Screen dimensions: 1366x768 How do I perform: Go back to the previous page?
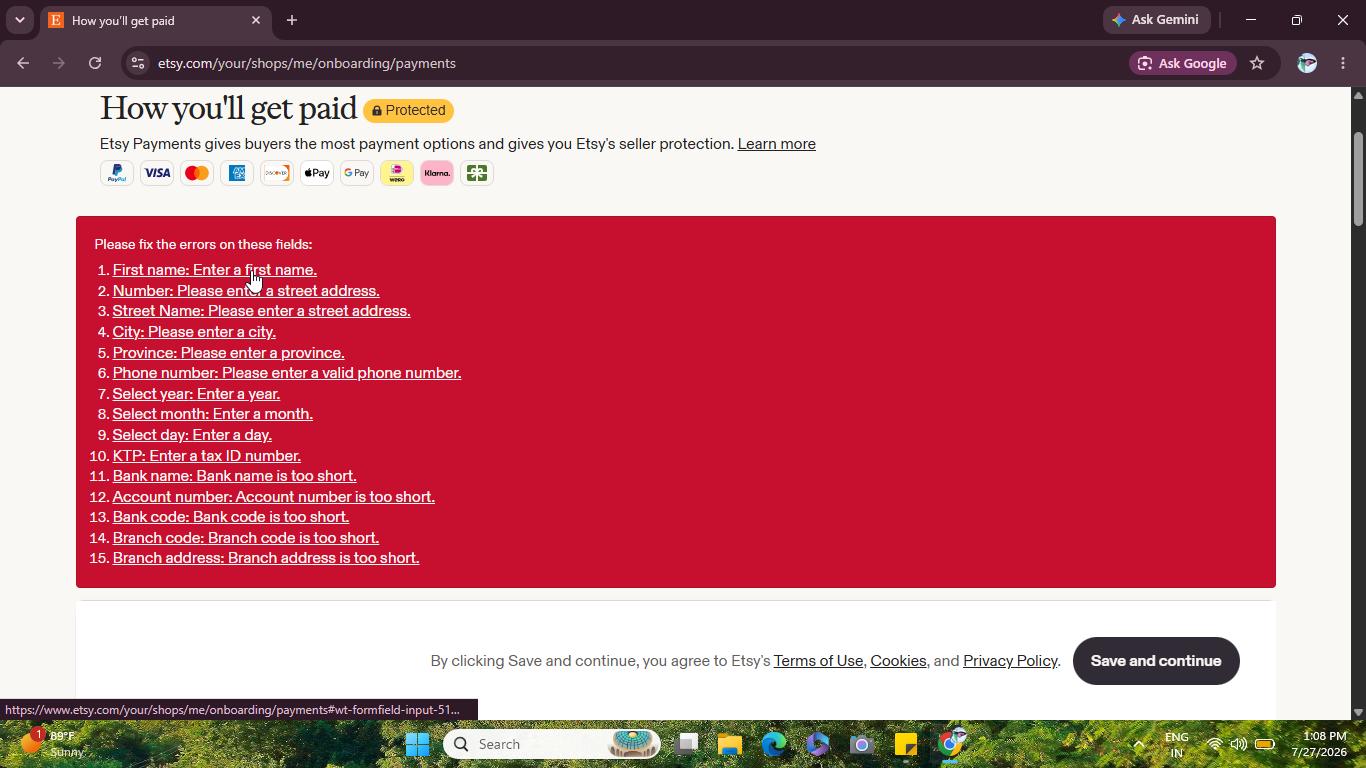pyautogui.click(x=23, y=63)
